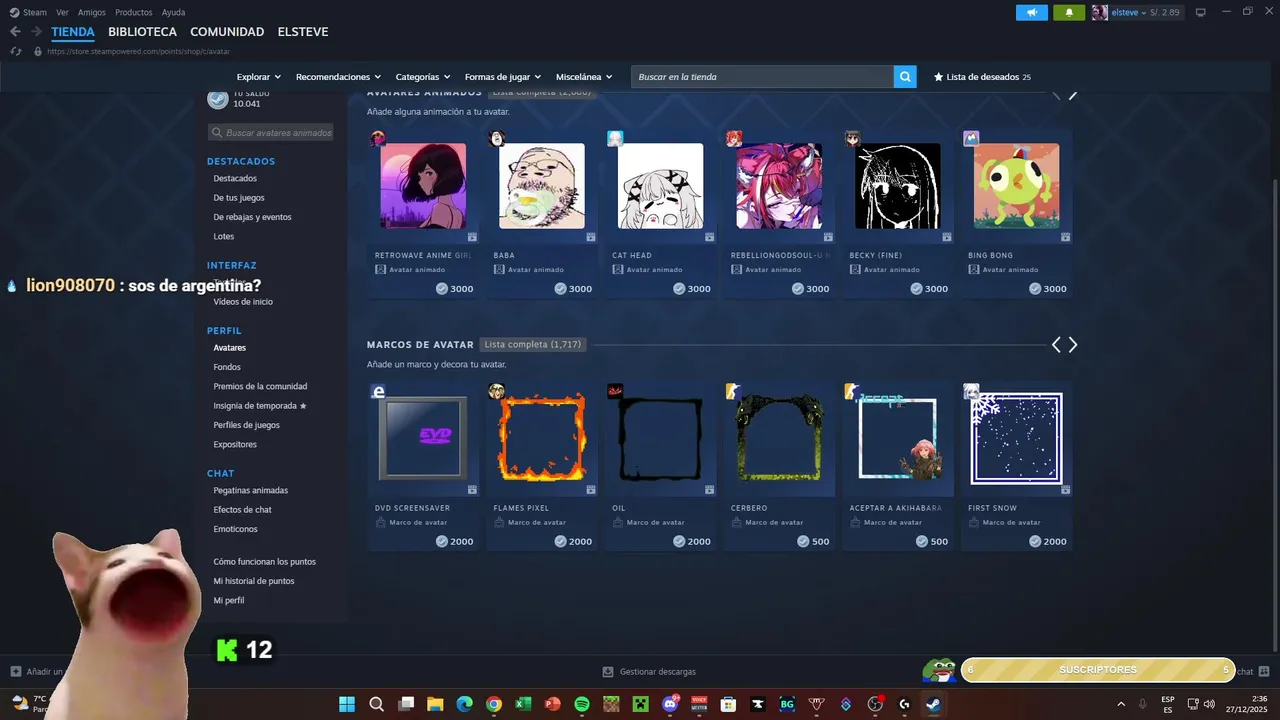Open the Retrowave Anime Girl avatar thumbnail

tap(423, 186)
